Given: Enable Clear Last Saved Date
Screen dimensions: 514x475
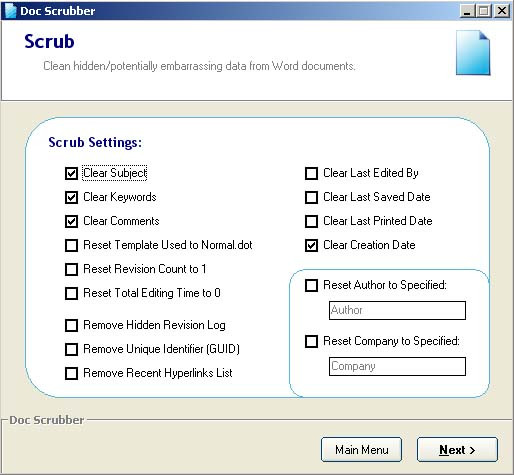Looking at the screenshot, I should (311, 197).
